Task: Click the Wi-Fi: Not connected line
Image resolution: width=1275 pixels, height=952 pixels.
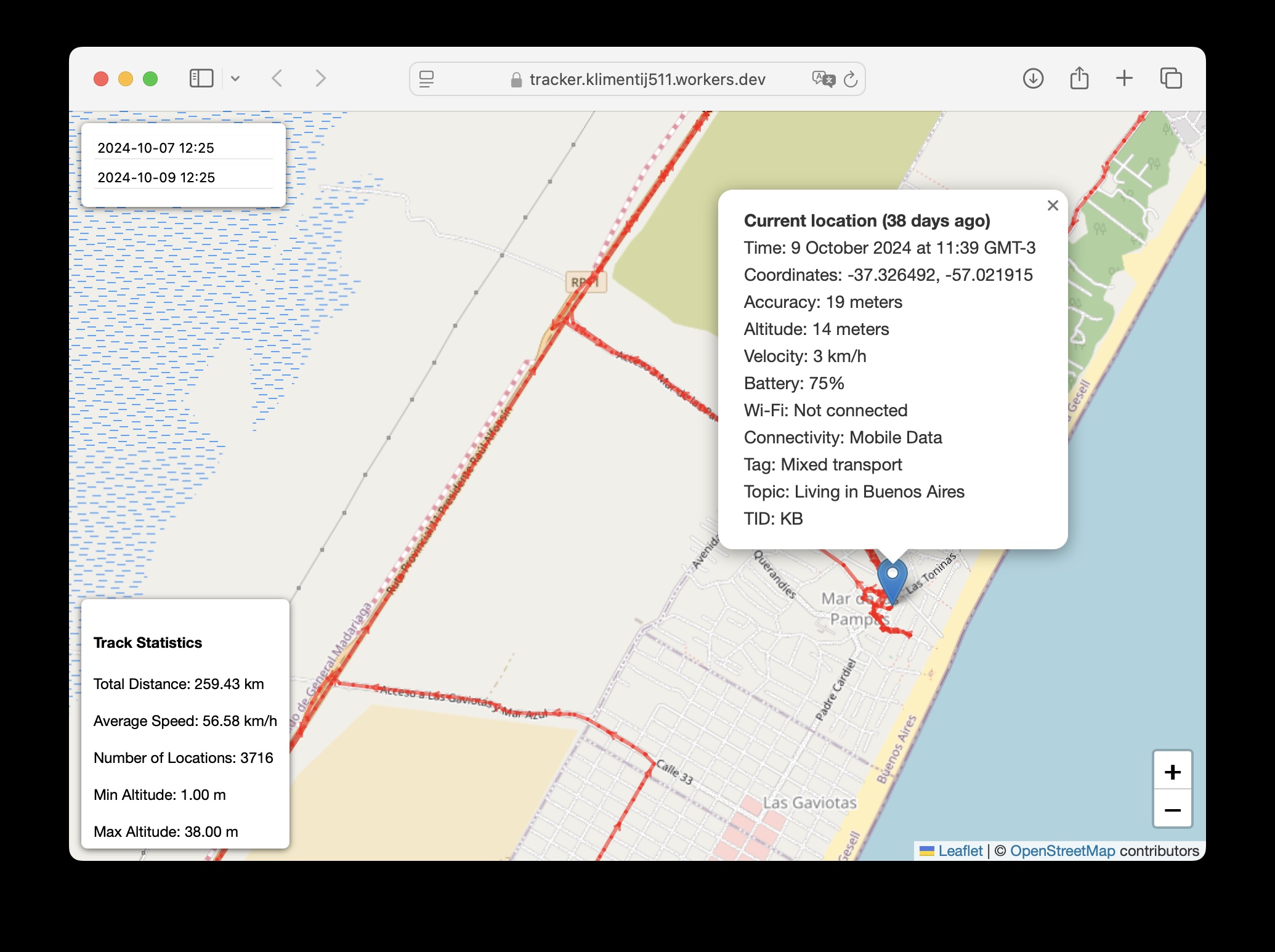Action: point(825,410)
